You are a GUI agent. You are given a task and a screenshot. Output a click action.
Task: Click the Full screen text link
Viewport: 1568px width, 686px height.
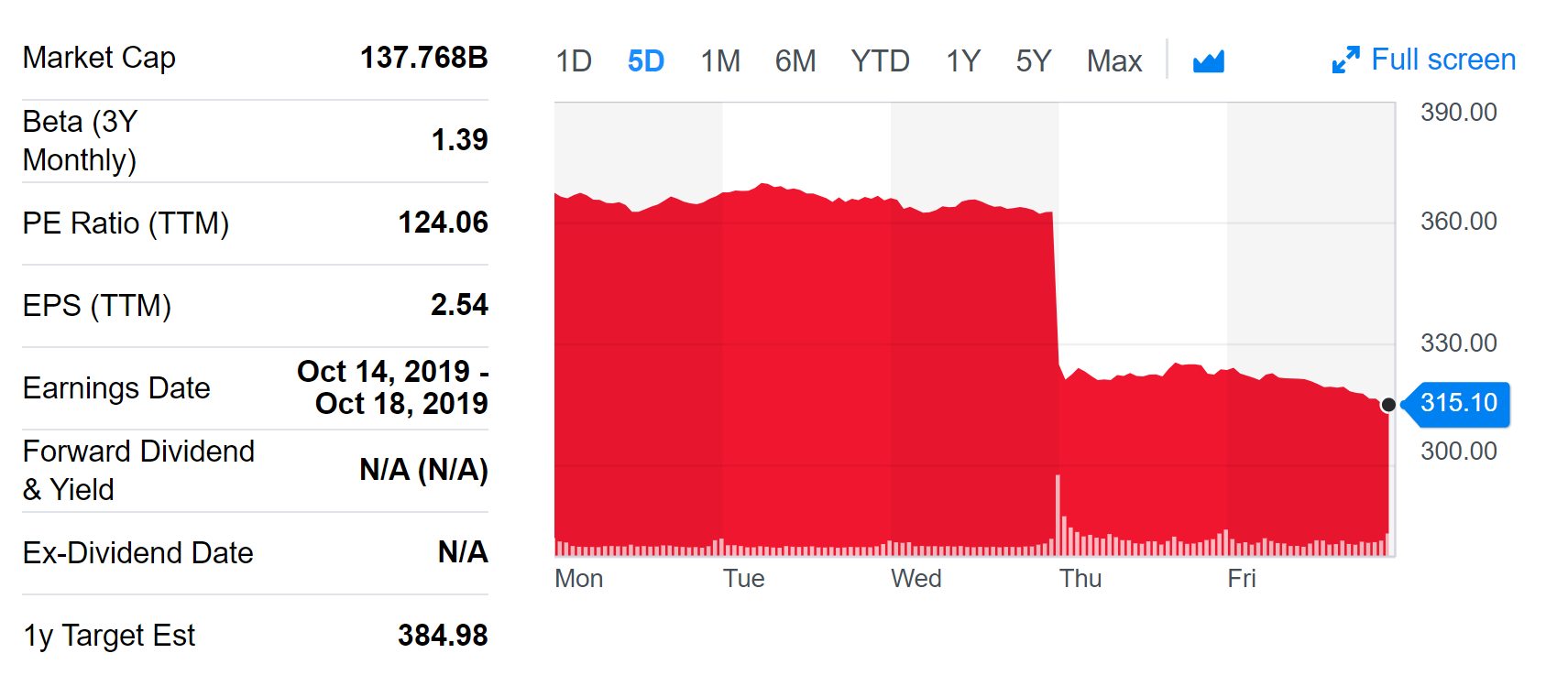click(1442, 60)
